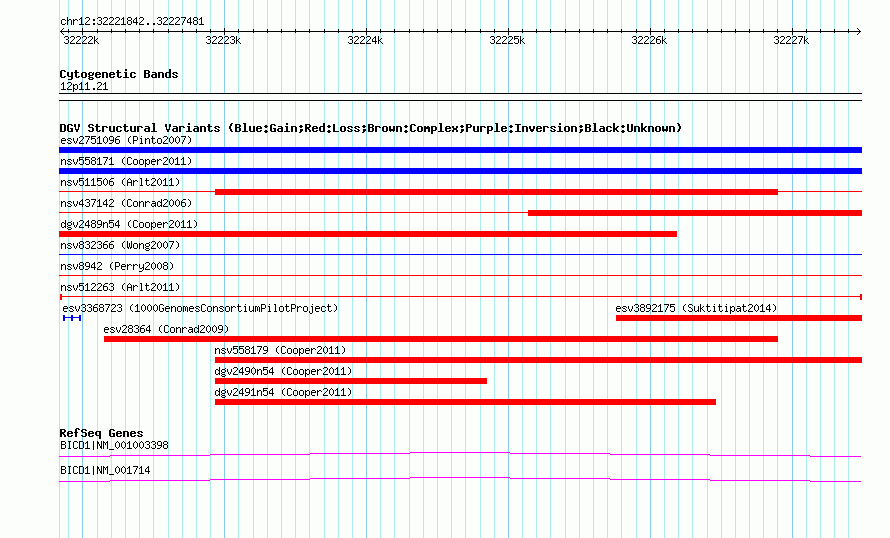This screenshot has width=890, height=538.
Task: Click the 32225k ruler mark
Action: pyautogui.click(x=507, y=40)
